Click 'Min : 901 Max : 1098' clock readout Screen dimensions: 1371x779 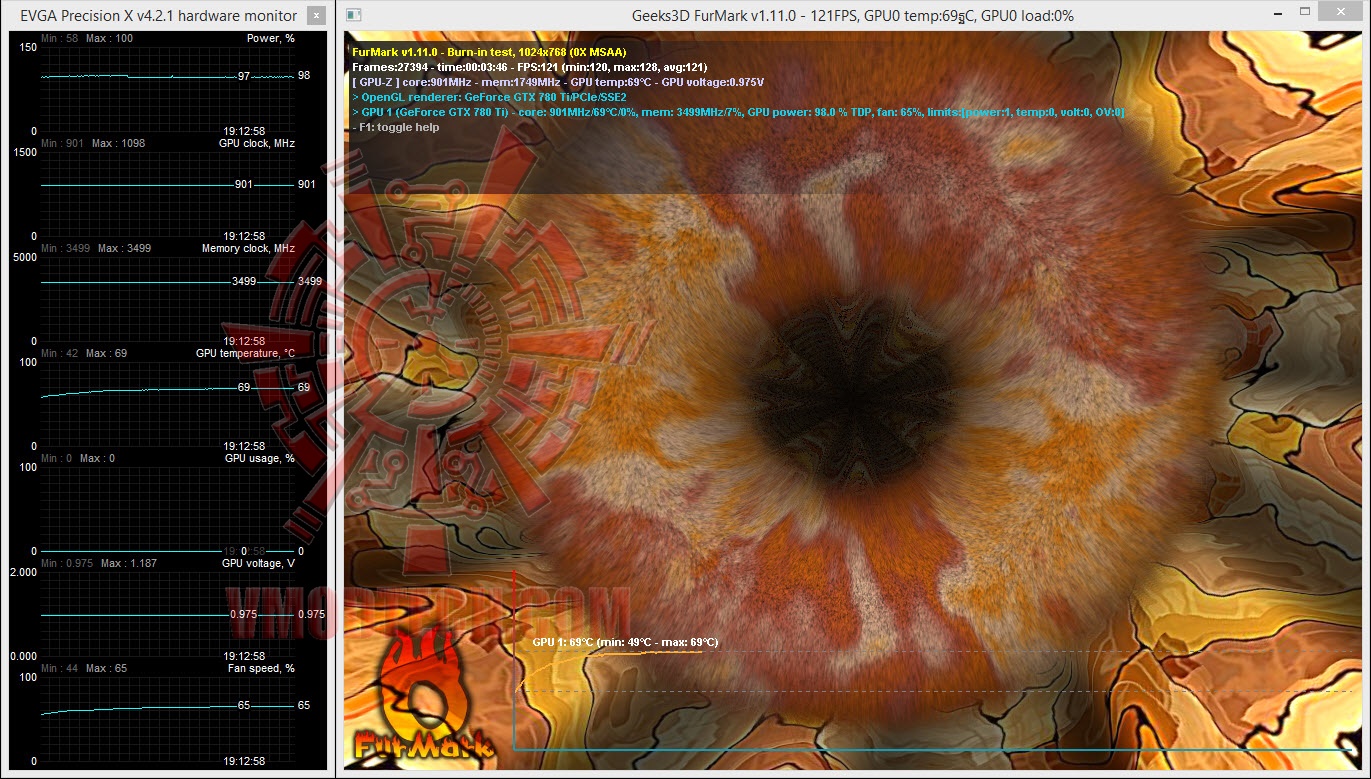(93, 143)
